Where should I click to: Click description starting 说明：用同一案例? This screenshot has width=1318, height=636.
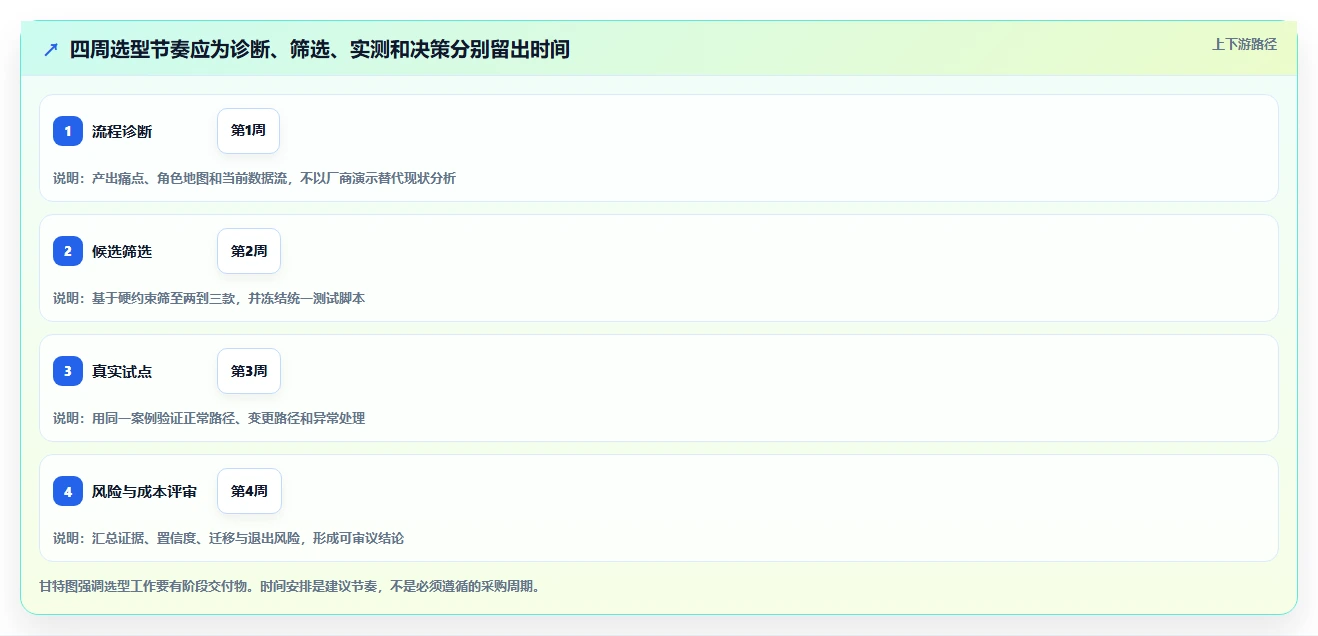pos(209,418)
